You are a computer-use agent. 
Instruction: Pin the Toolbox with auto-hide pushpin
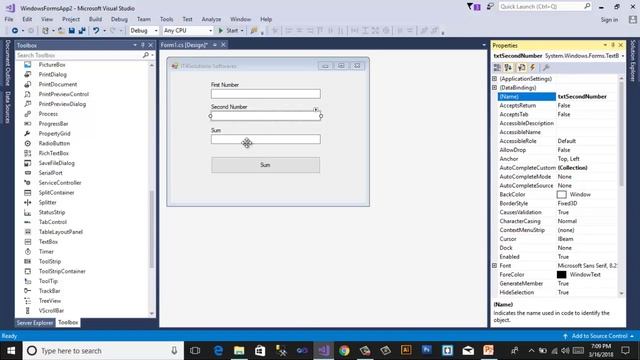tap(143, 45)
